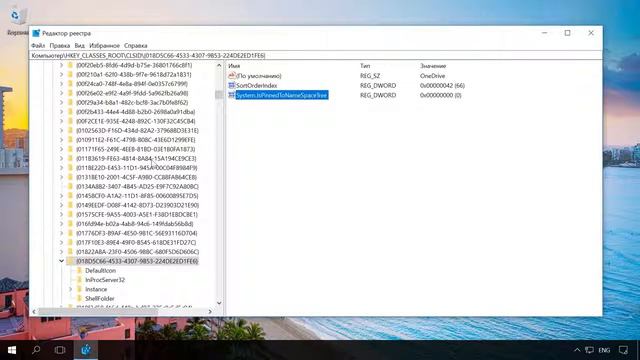Image resolution: width=640 pixels, height=360 pixels.
Task: Click tree horizontal scrollbar left arrow
Action: pyautogui.click(x=34, y=311)
